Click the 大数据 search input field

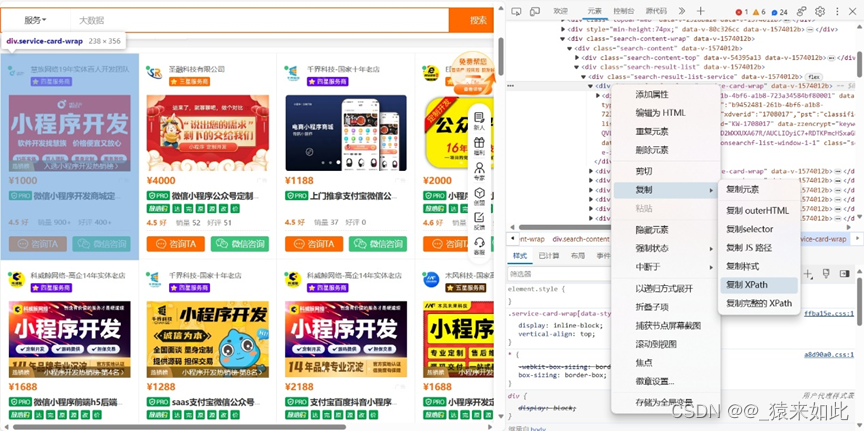260,20
